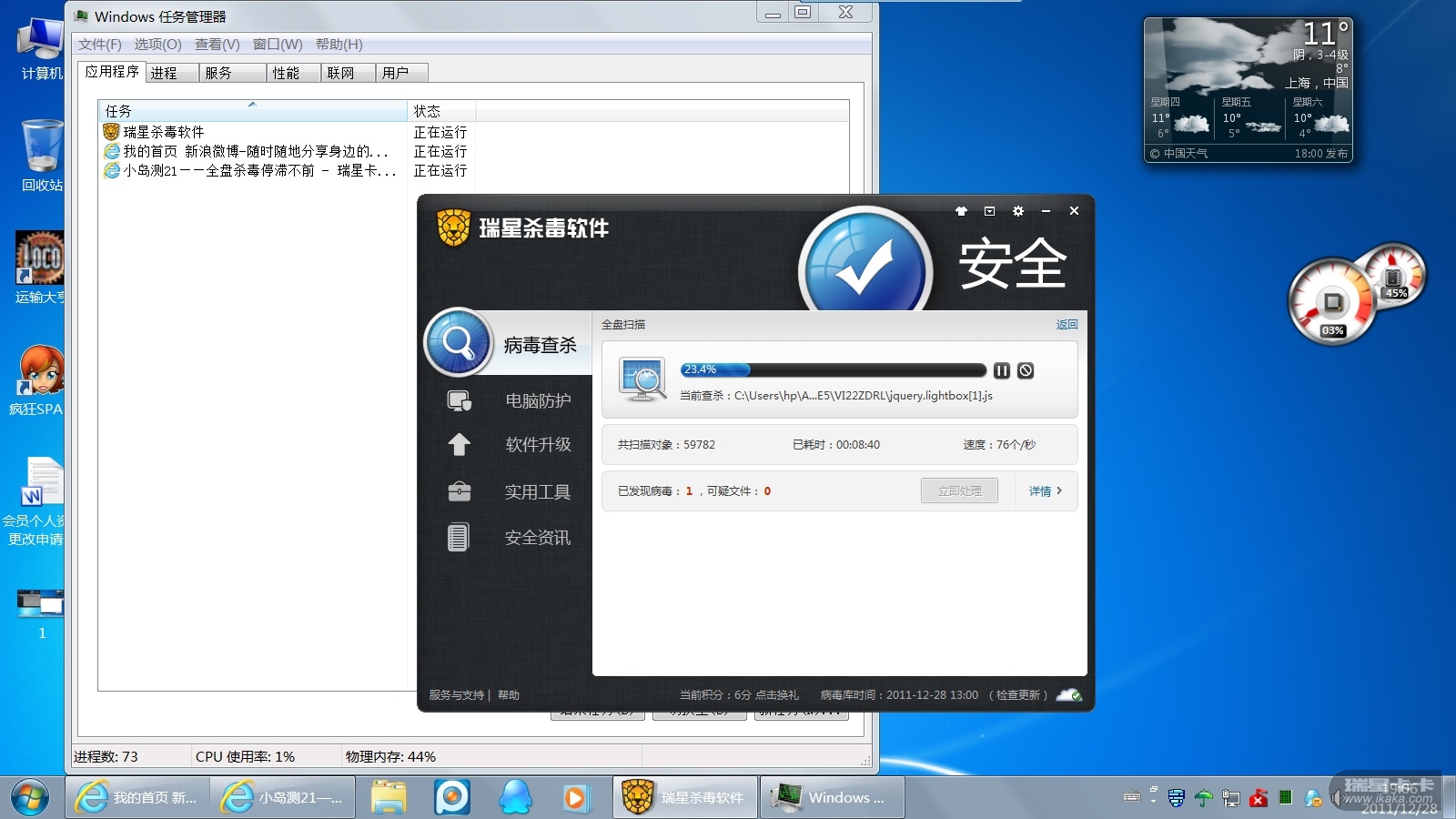
Task: Click the blue shield firewall tray icon
Action: coord(1177,798)
